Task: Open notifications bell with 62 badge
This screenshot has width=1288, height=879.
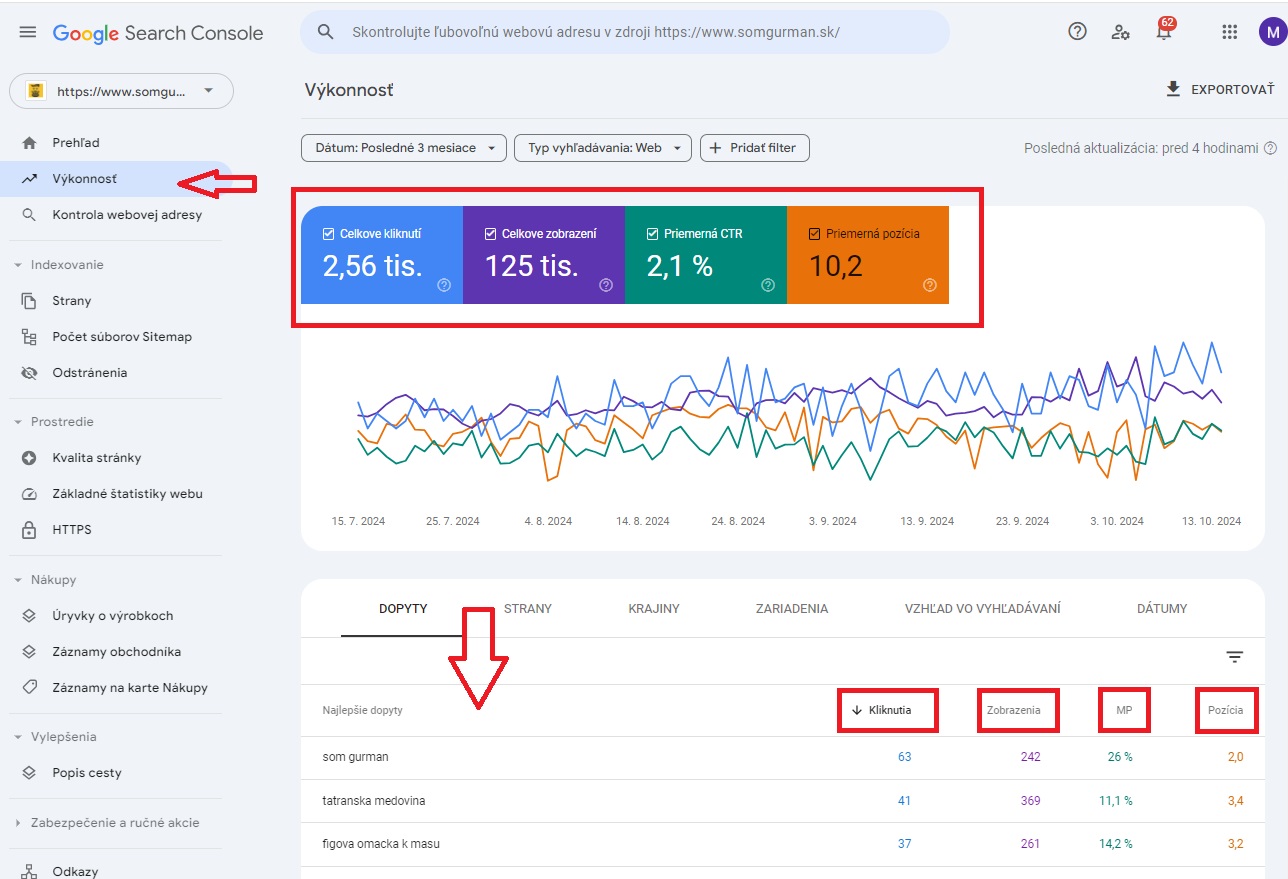Action: point(1164,30)
